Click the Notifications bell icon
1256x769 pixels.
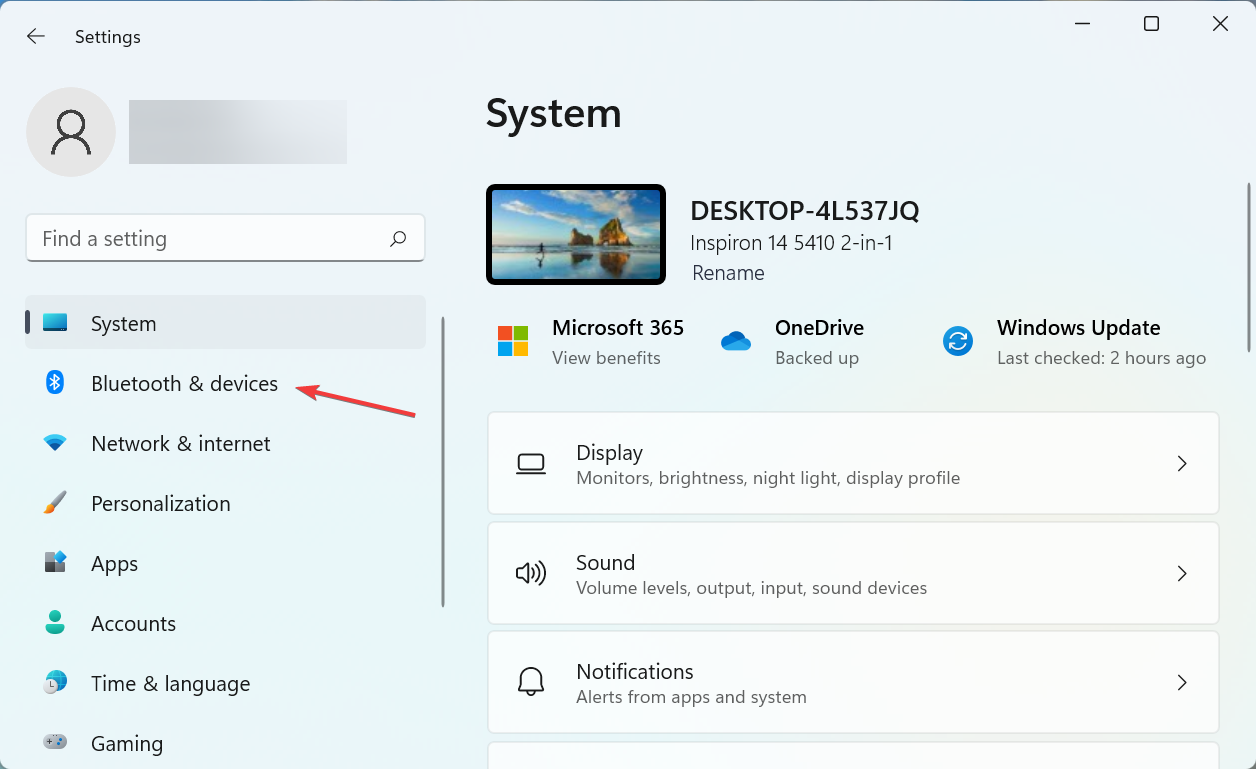point(531,682)
